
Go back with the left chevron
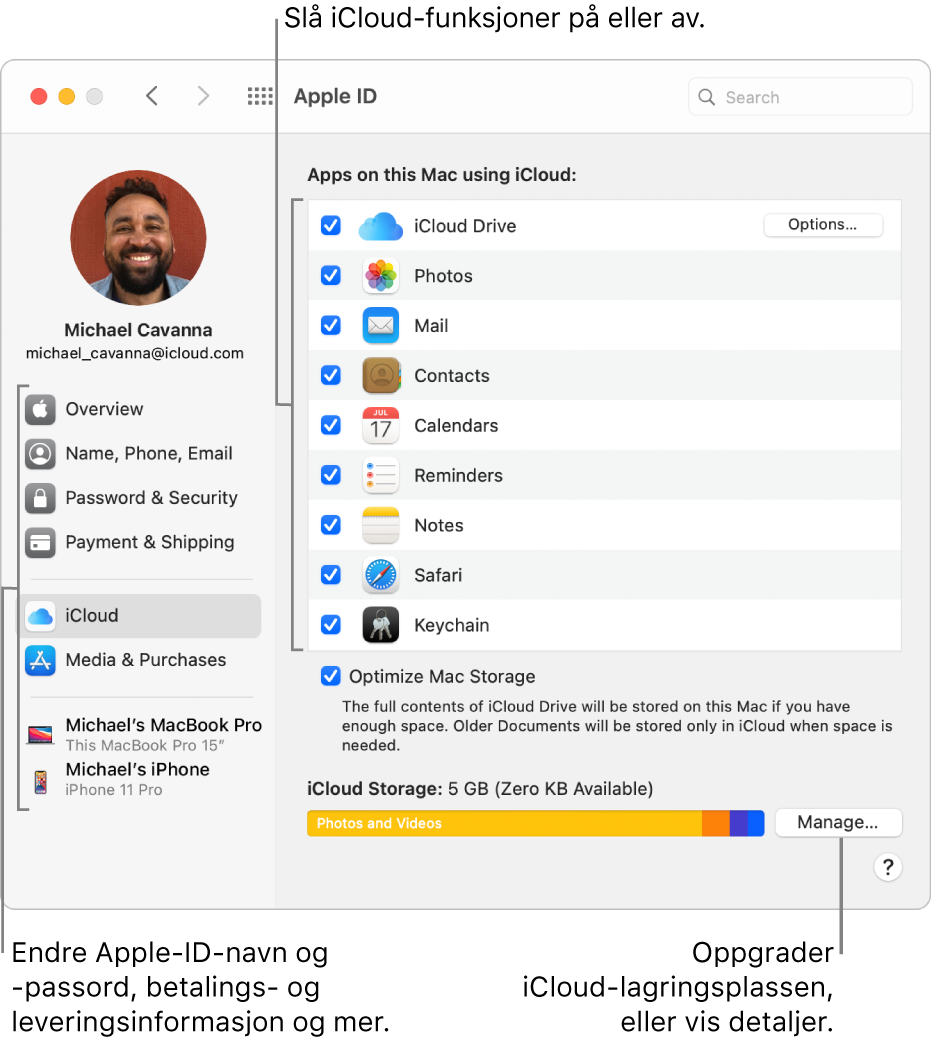coord(152,96)
